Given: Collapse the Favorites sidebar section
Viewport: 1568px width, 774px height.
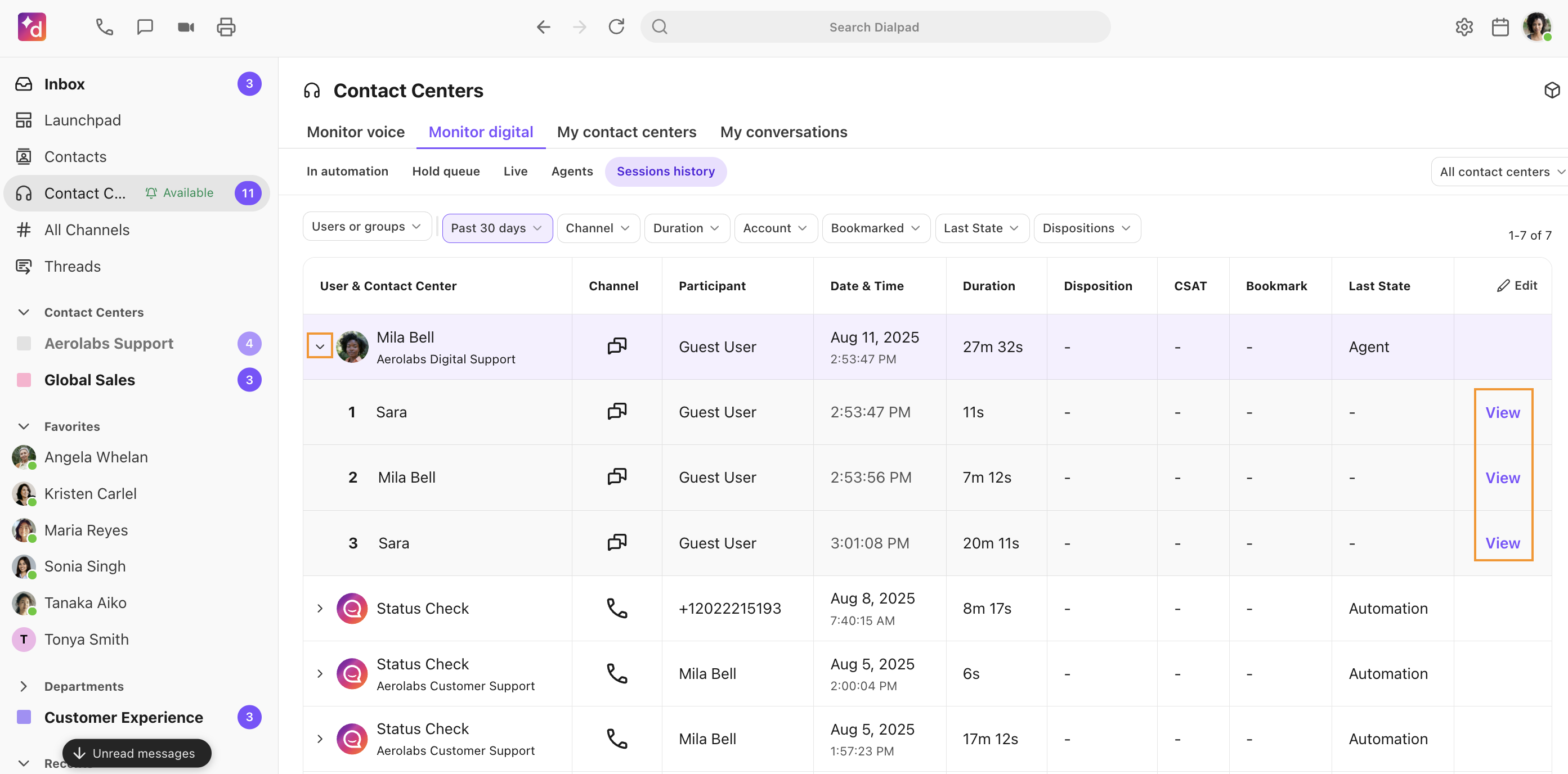Looking at the screenshot, I should 24,426.
